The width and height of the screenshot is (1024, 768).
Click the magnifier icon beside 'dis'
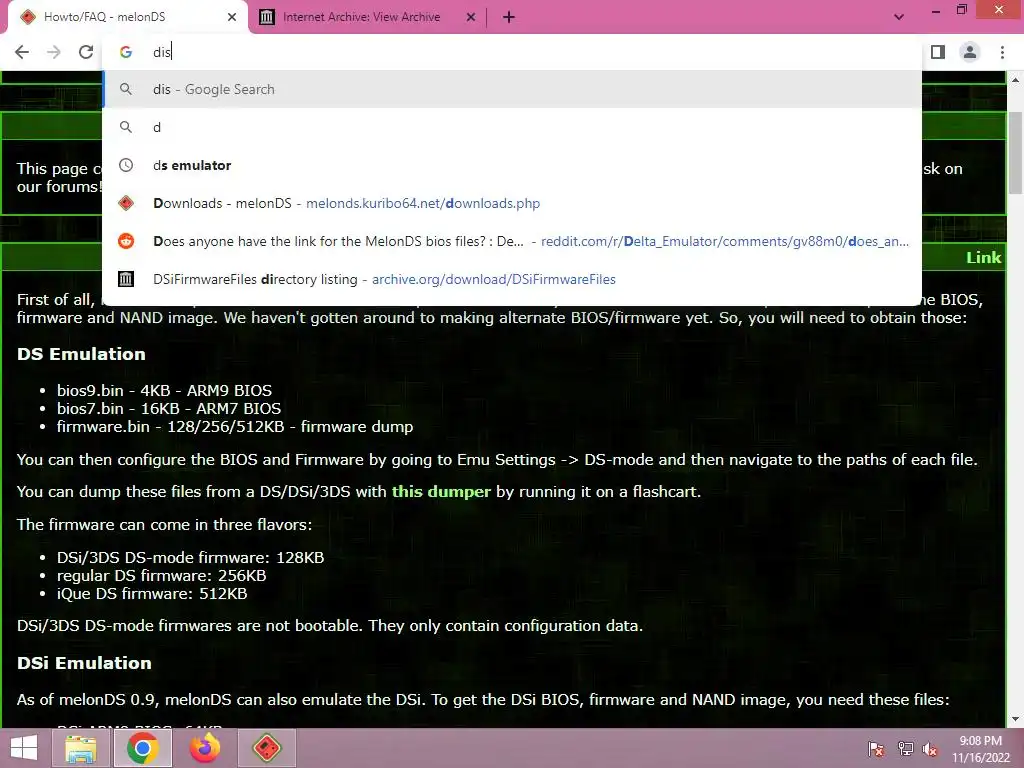click(126, 89)
